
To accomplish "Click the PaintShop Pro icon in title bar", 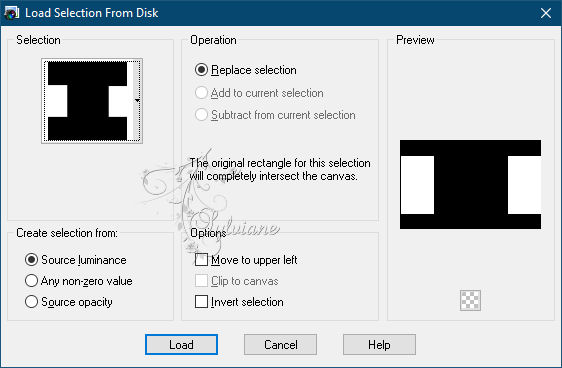I will [11, 13].
